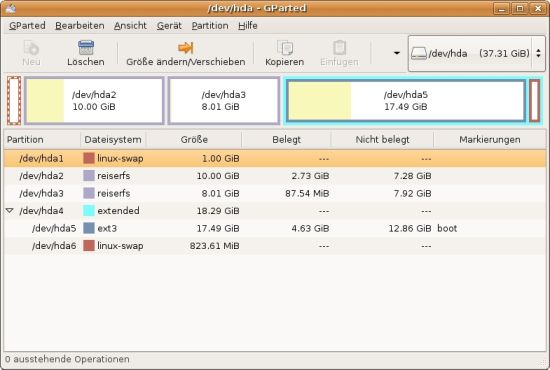Click the Kopieren copy partition icon
Viewport: 550px width, 370px height.
[x=284, y=48]
